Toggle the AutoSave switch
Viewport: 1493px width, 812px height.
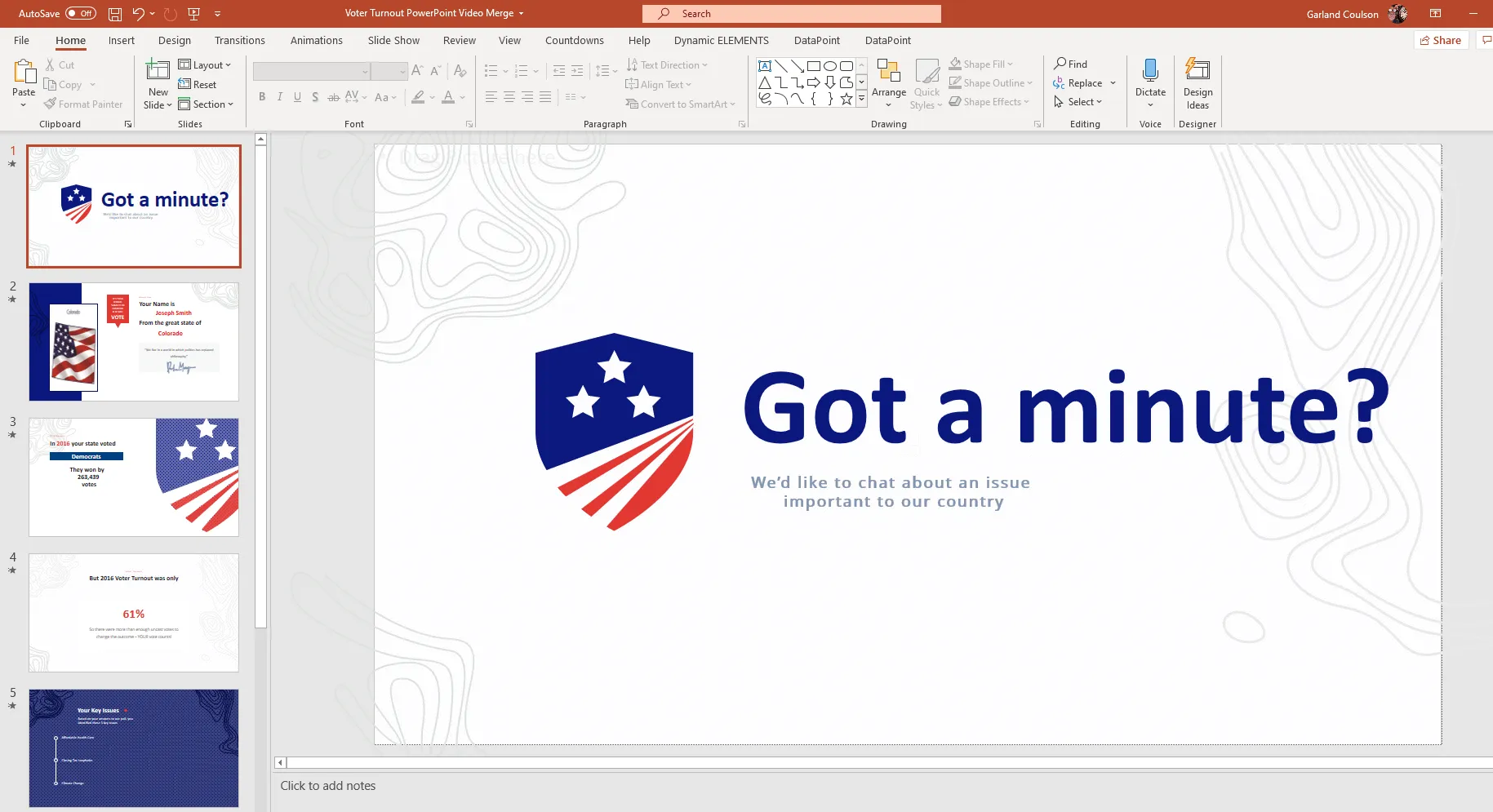coord(81,14)
